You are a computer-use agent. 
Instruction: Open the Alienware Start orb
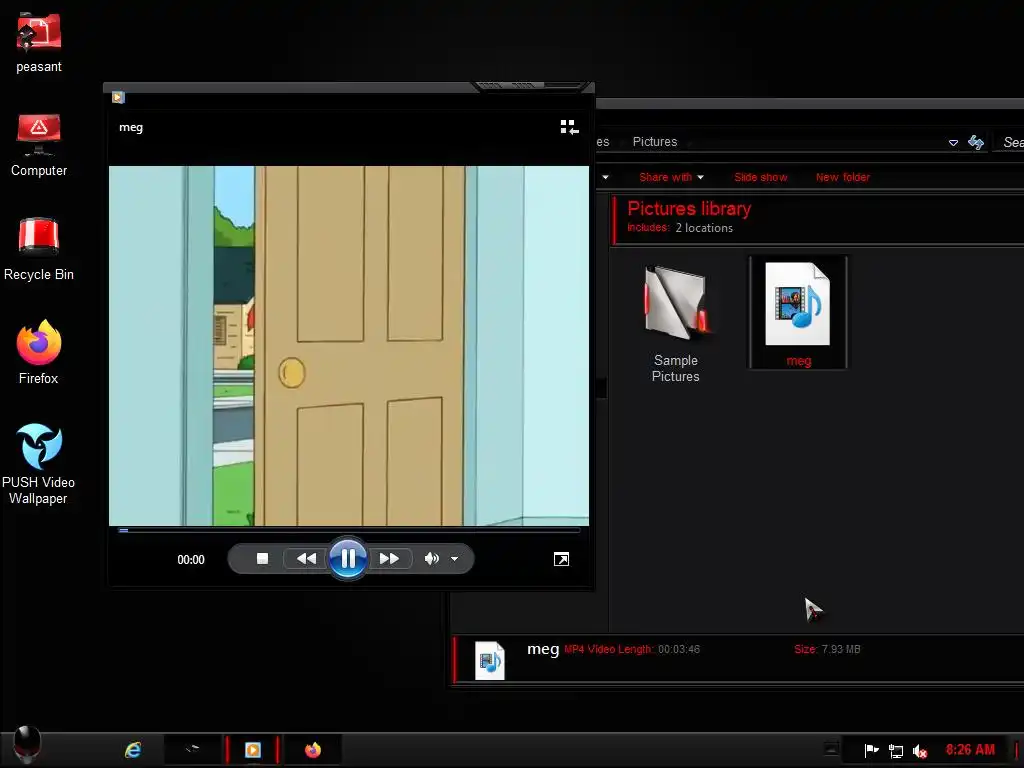(27, 744)
